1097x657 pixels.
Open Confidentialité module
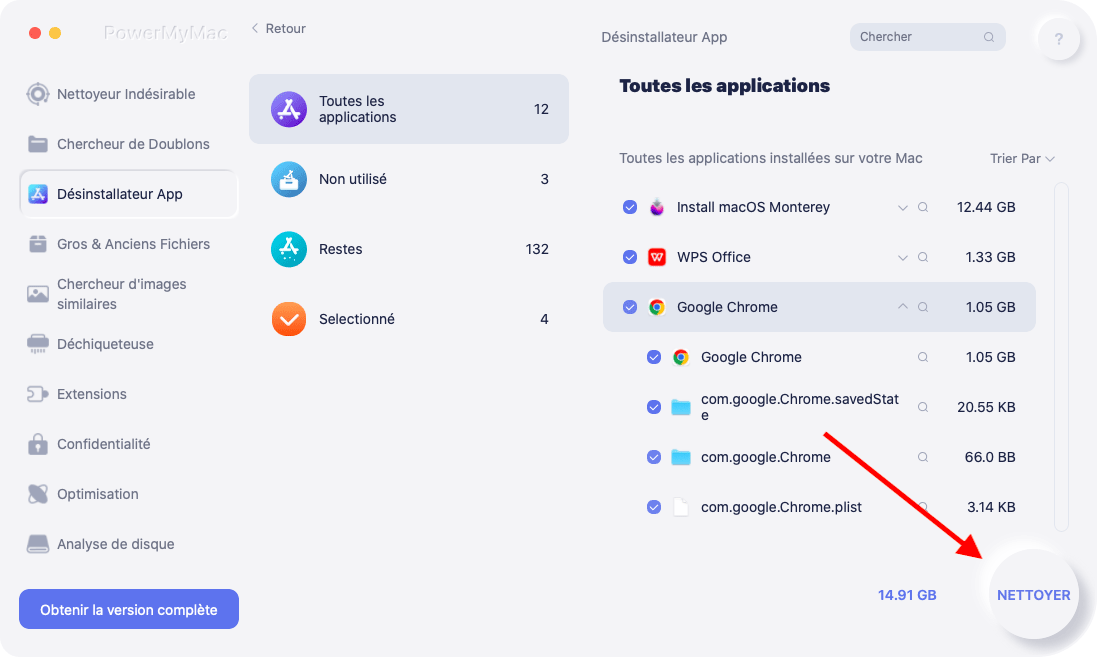click(x=128, y=444)
